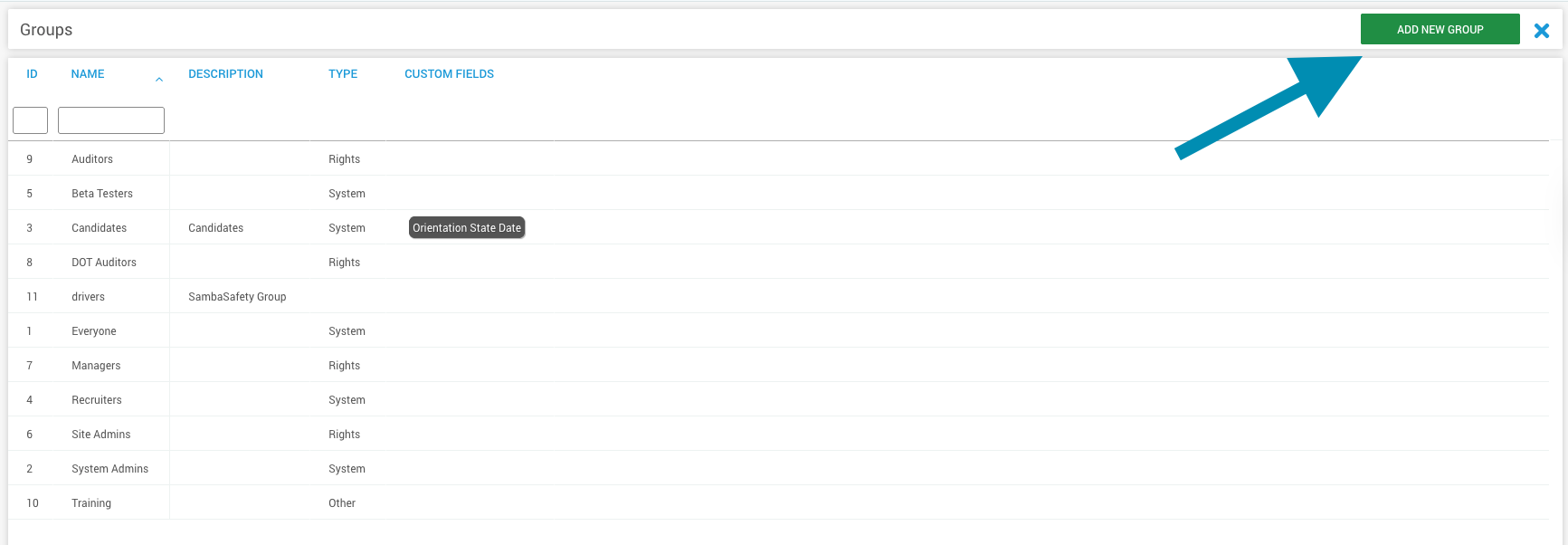The height and width of the screenshot is (545, 1568).
Task: Click the Orientation State Date tag
Action: (467, 228)
